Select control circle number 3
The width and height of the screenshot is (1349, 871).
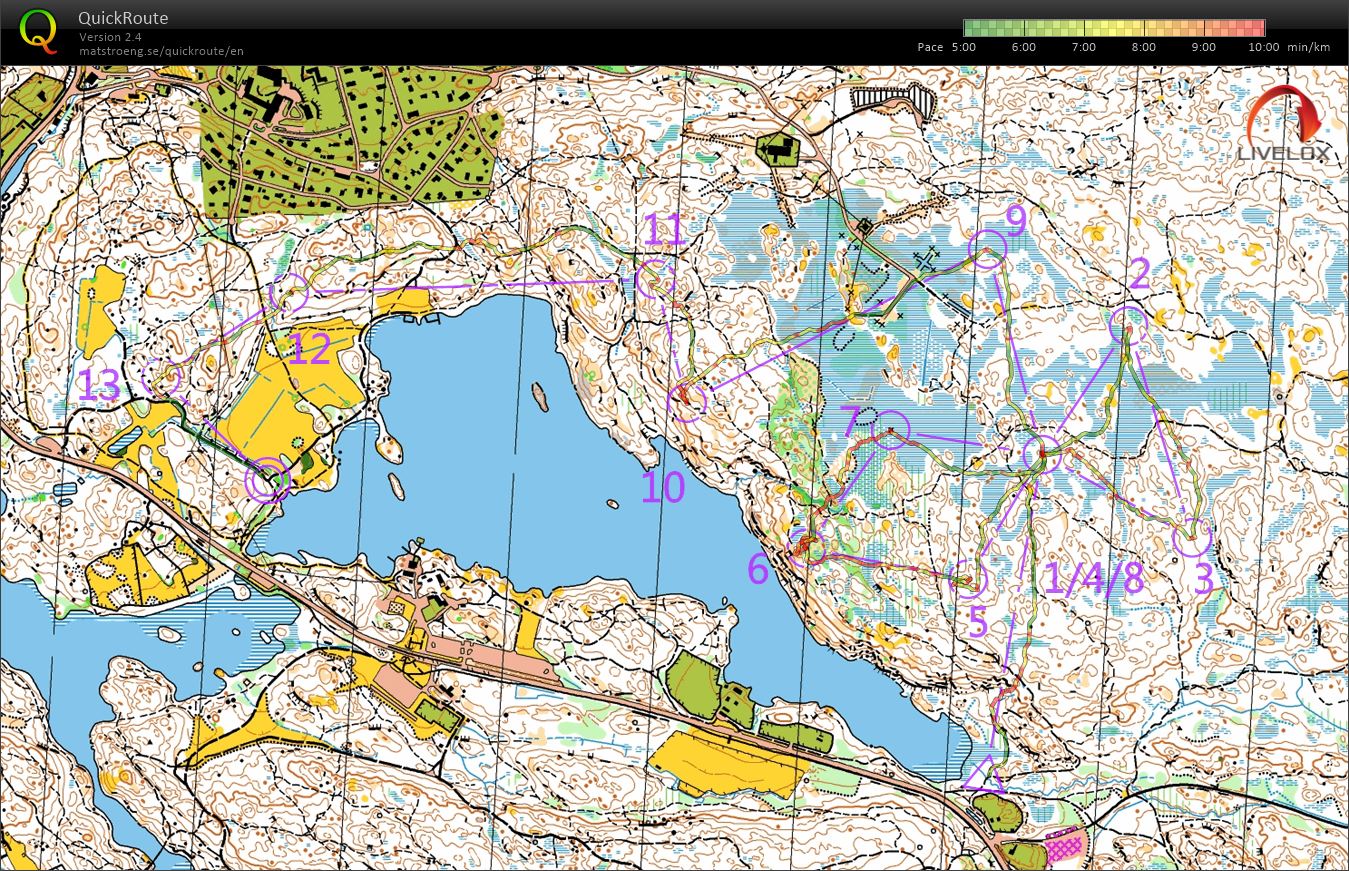click(1191, 537)
